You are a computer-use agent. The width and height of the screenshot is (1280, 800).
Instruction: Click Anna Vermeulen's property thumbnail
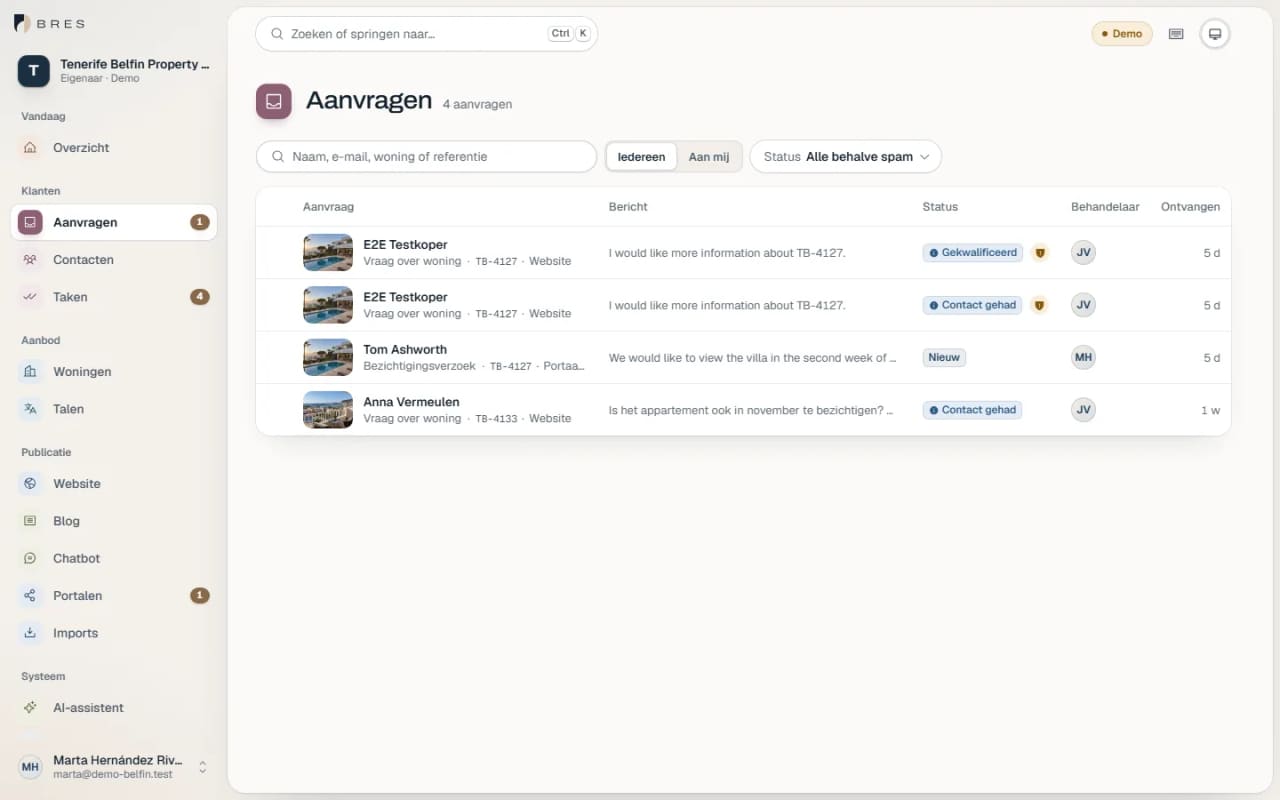point(328,410)
